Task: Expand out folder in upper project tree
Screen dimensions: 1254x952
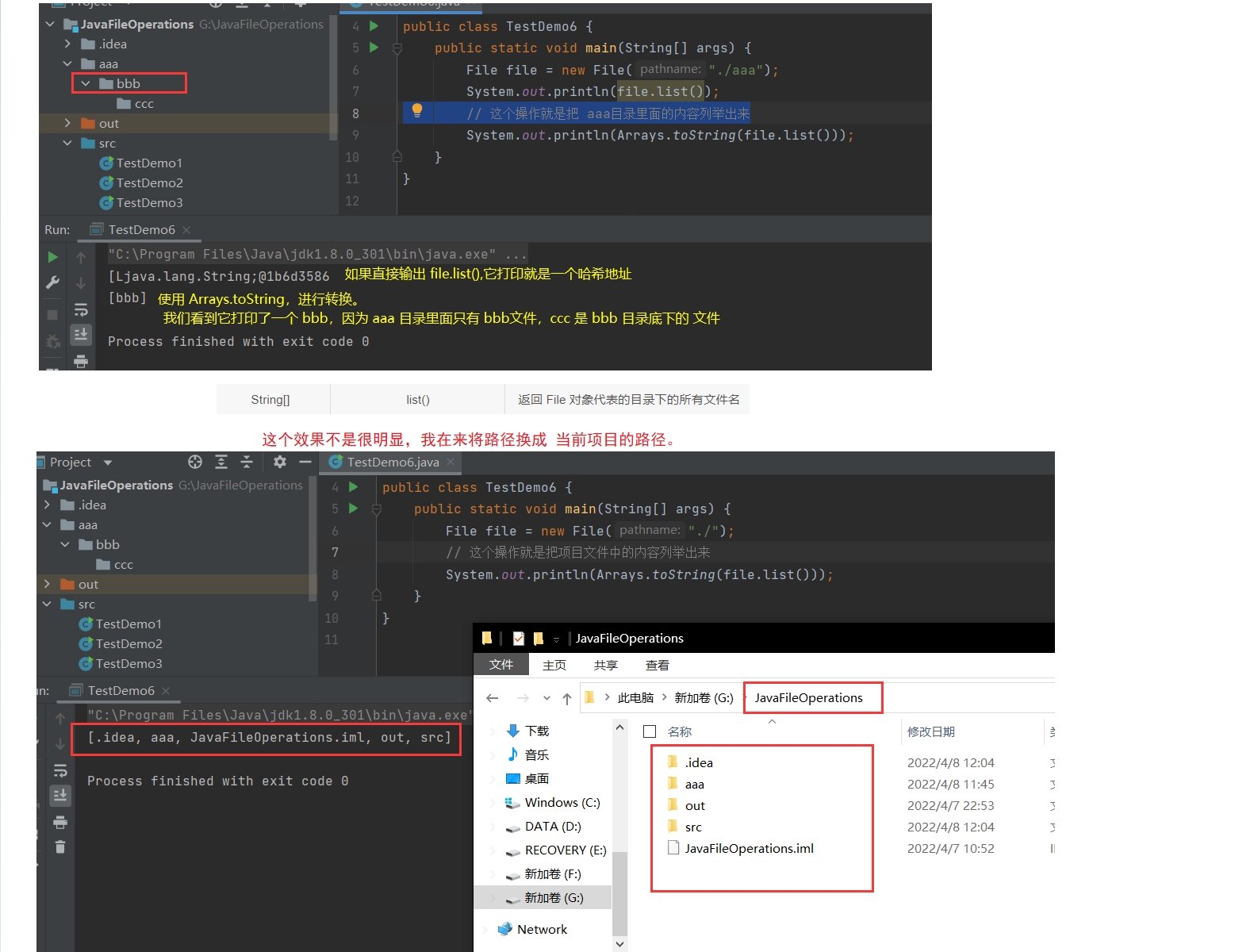Action: click(67, 123)
